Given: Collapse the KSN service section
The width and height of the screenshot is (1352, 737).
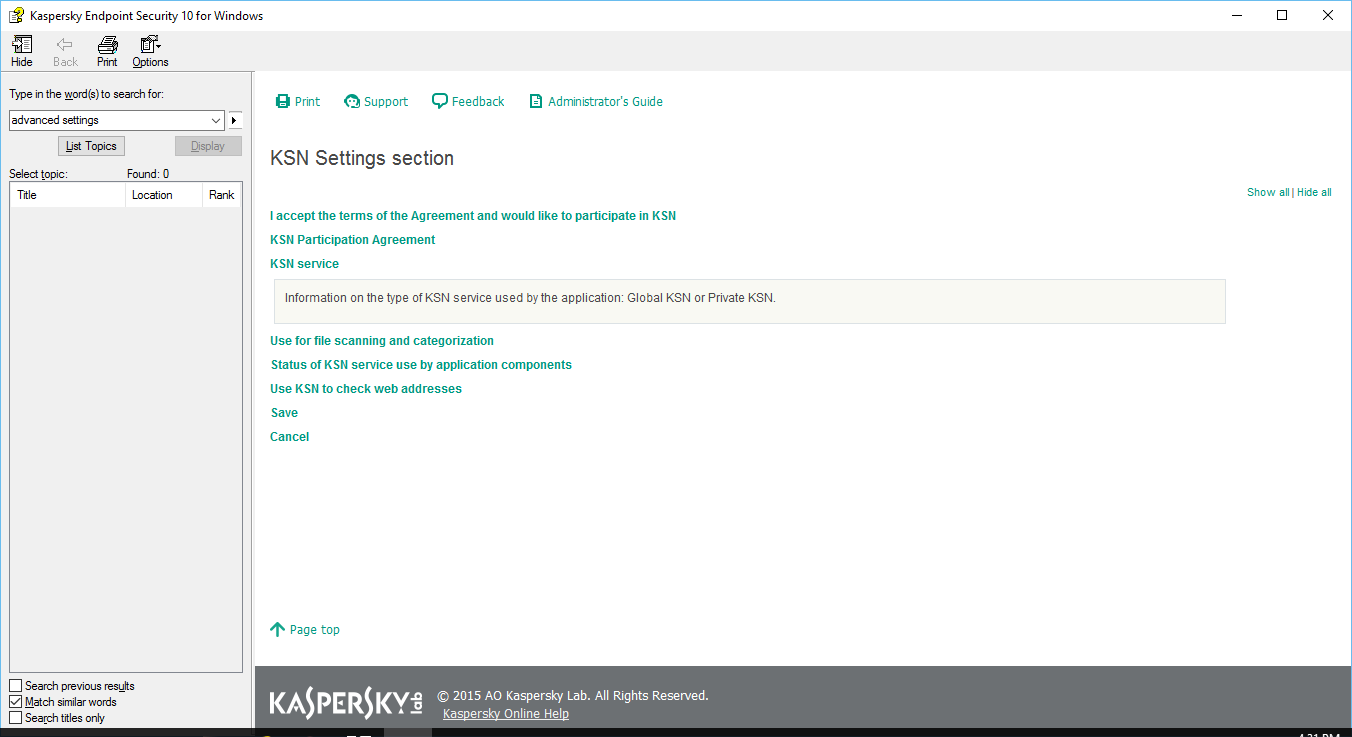Looking at the screenshot, I should click(x=305, y=264).
